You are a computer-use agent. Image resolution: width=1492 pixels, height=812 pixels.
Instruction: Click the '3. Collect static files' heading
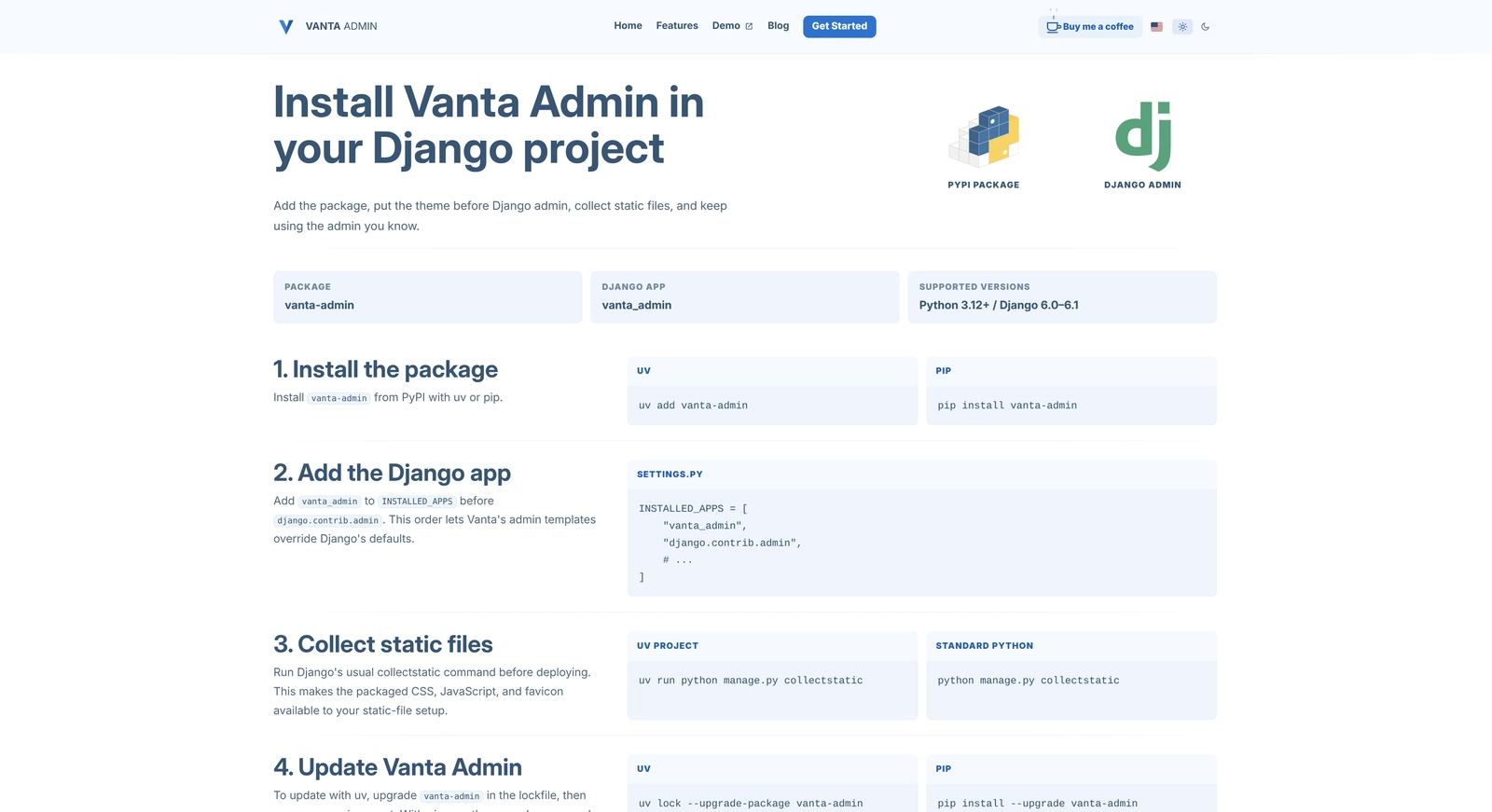[383, 644]
